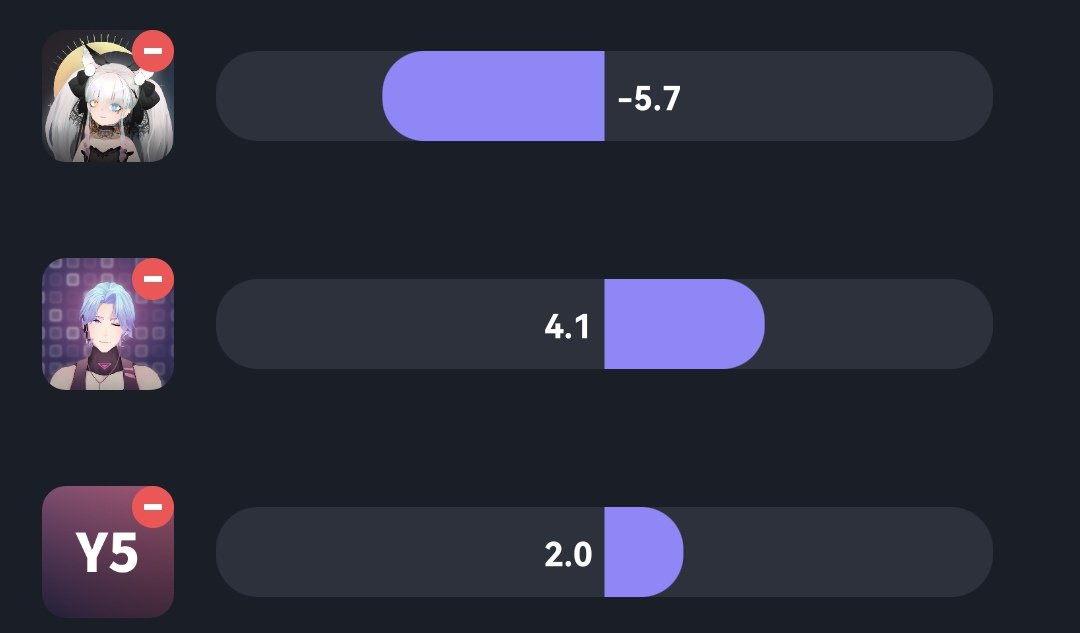This screenshot has width=1080, height=633.
Task: Set the 2.0 slider to its minimum end
Action: click(x=227, y=552)
